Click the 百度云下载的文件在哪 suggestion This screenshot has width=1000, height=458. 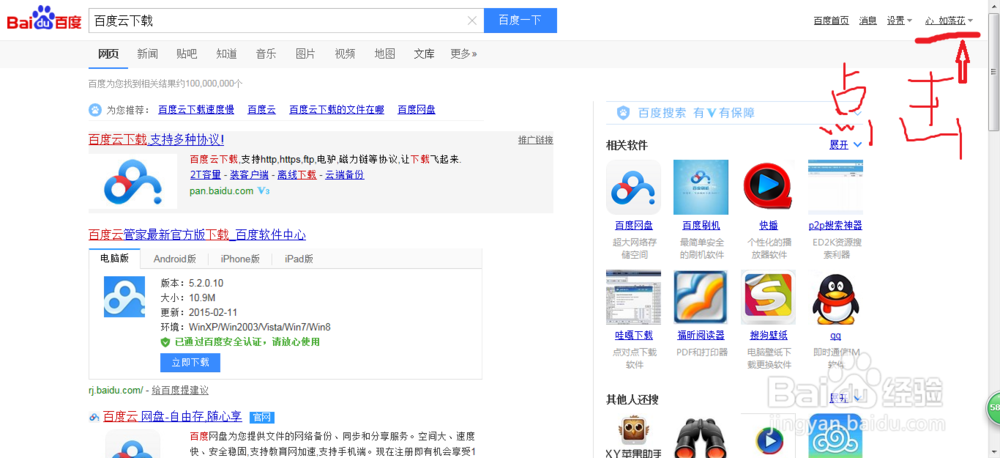tap(337, 110)
